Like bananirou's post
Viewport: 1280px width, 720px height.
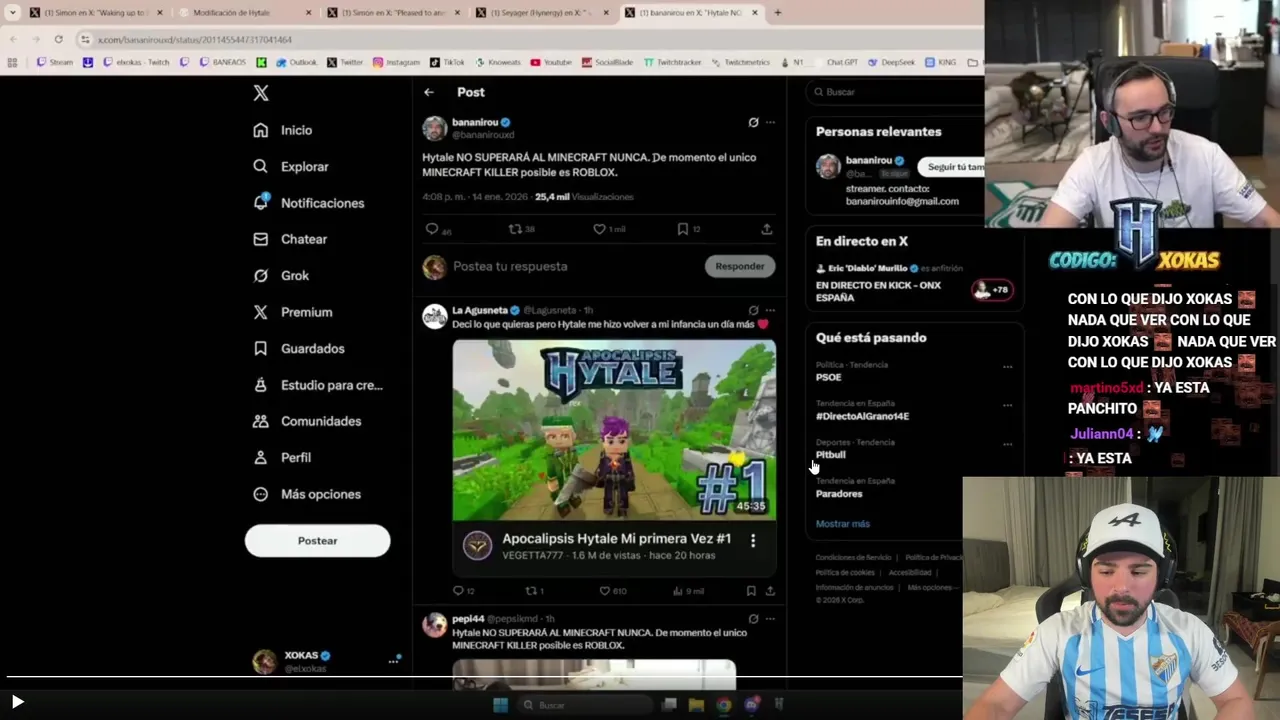coord(599,229)
